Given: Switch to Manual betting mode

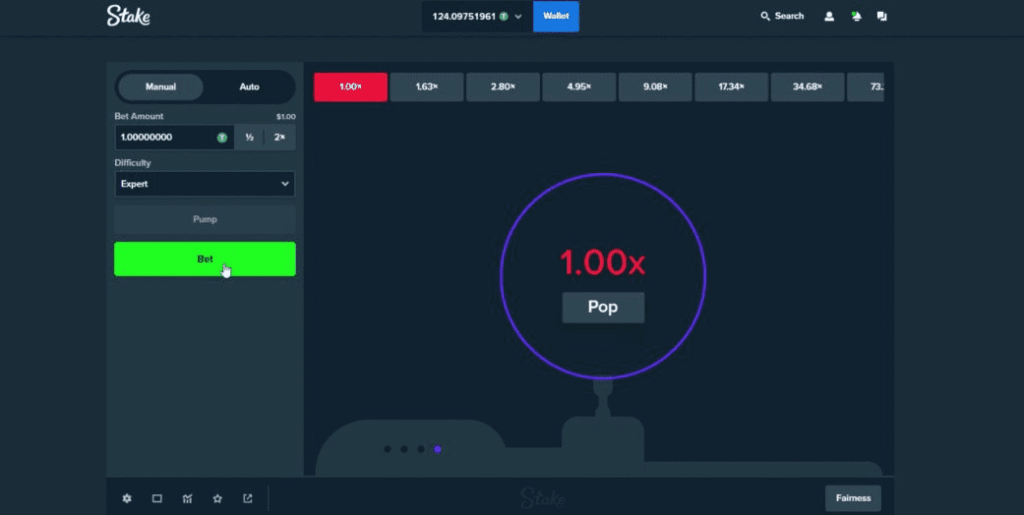Looking at the screenshot, I should click(161, 87).
